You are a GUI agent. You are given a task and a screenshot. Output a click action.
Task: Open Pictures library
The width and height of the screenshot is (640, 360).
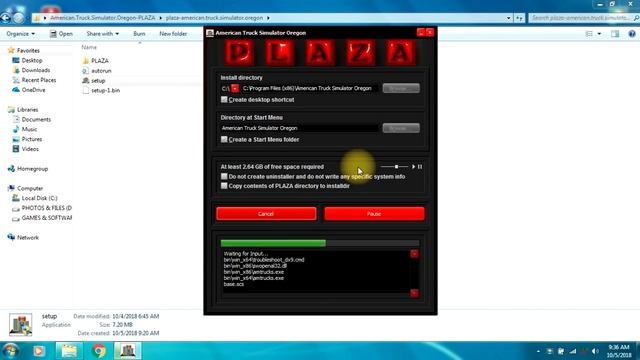(32, 139)
